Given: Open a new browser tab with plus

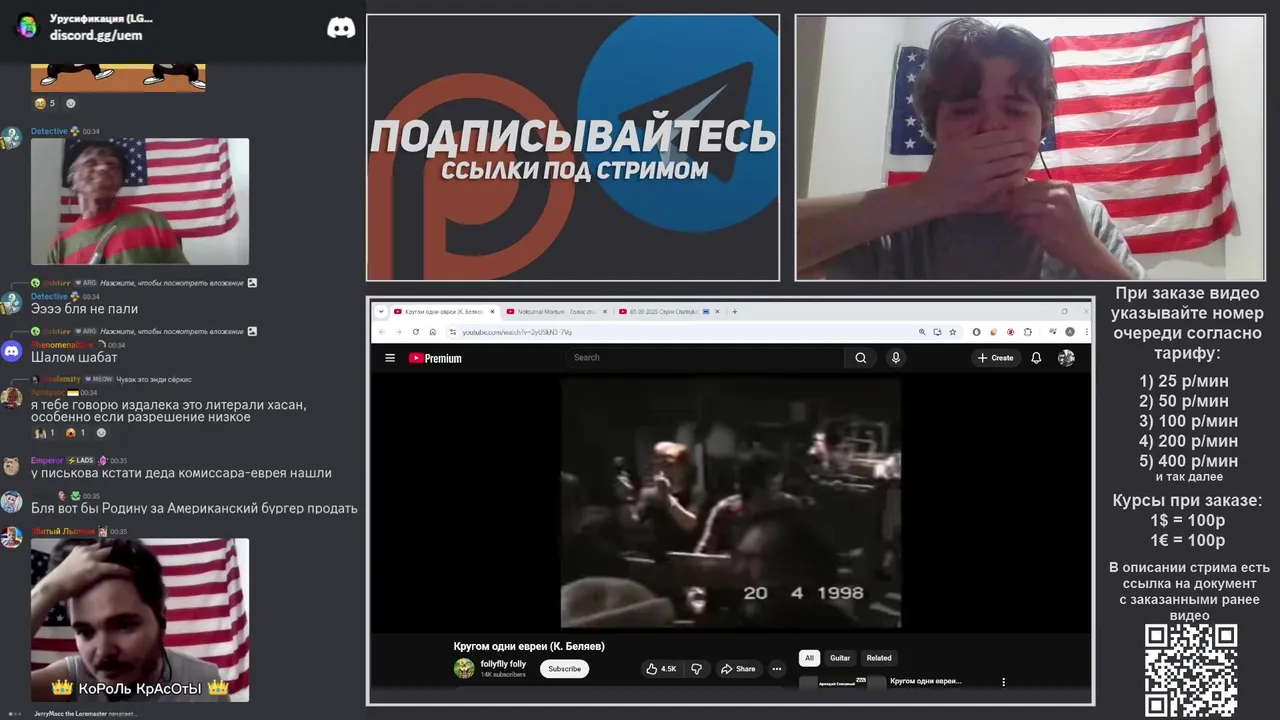Looking at the screenshot, I should point(734,312).
